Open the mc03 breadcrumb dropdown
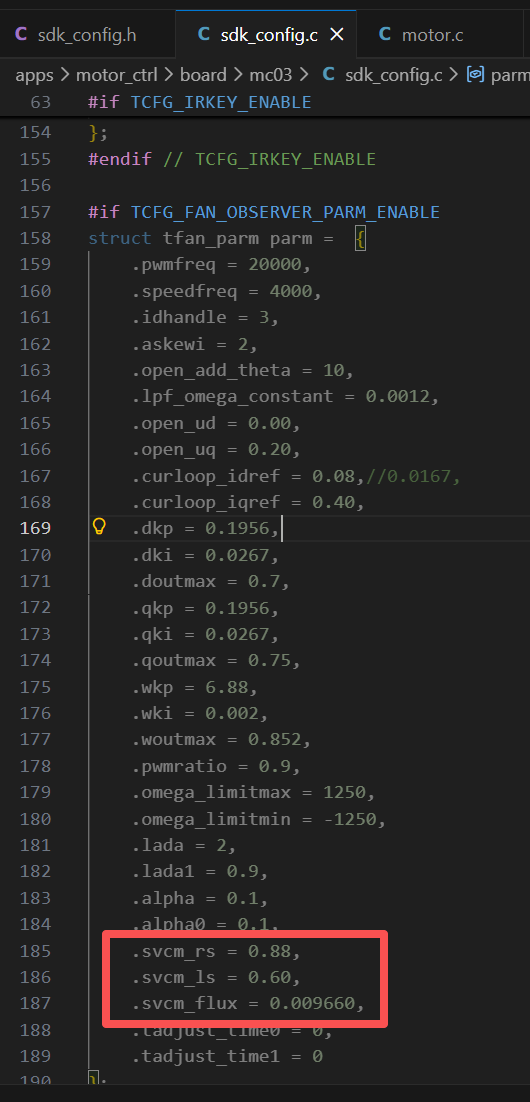This screenshot has width=530, height=1102. click(270, 75)
